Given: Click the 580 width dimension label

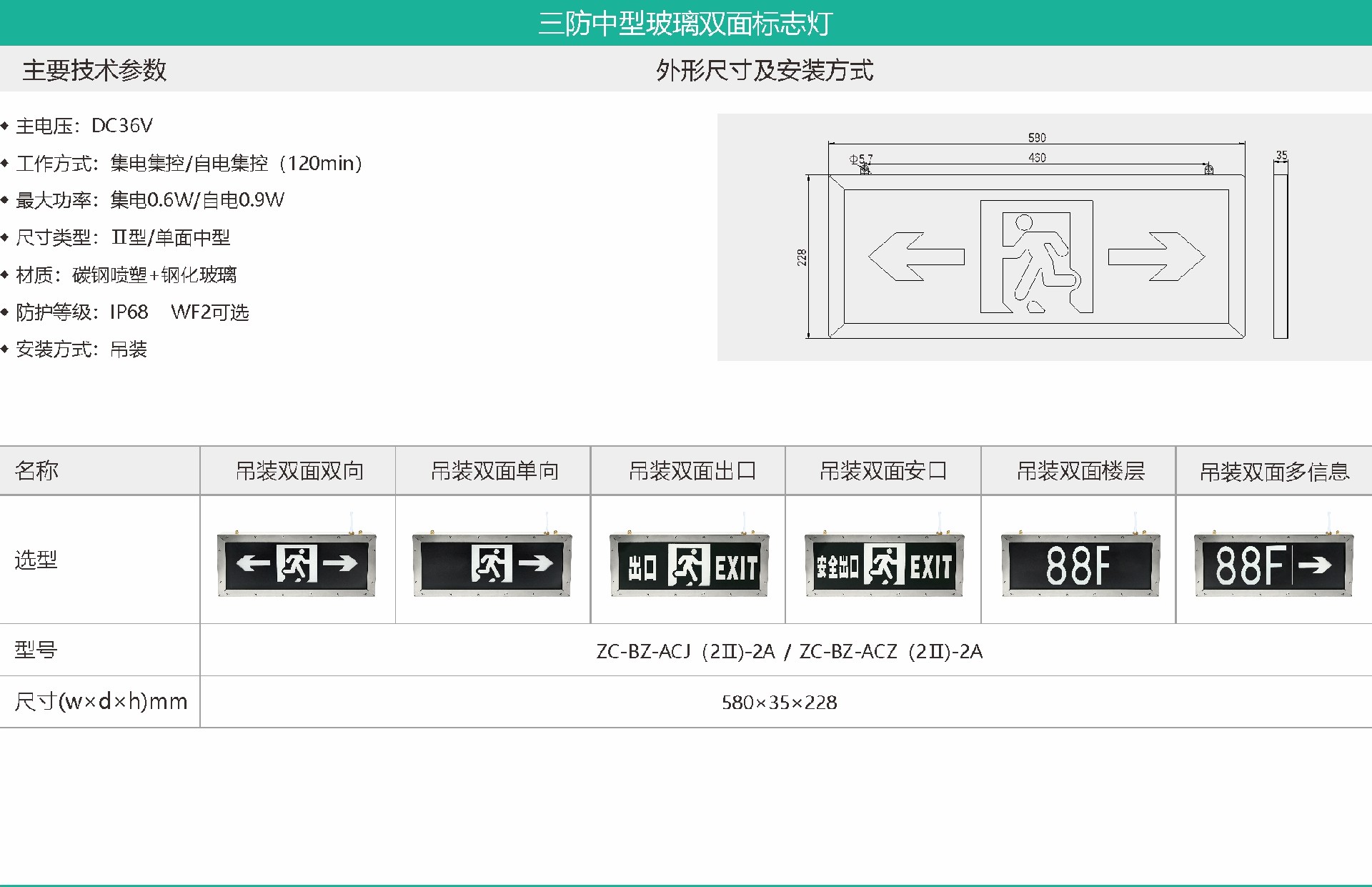Looking at the screenshot, I should click(1038, 137).
